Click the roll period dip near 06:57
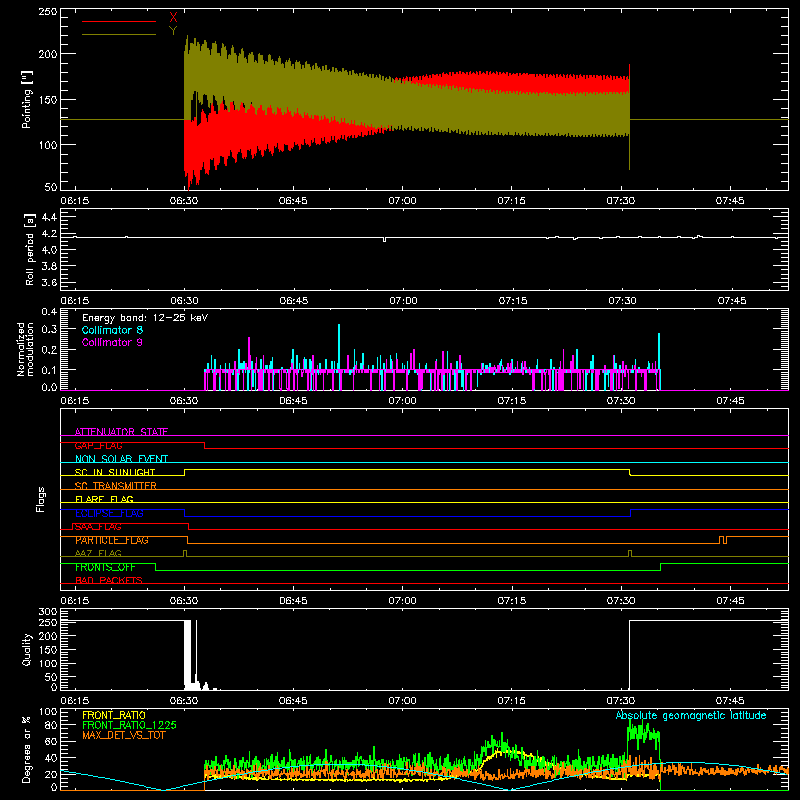The image size is (800, 800). coord(384,239)
